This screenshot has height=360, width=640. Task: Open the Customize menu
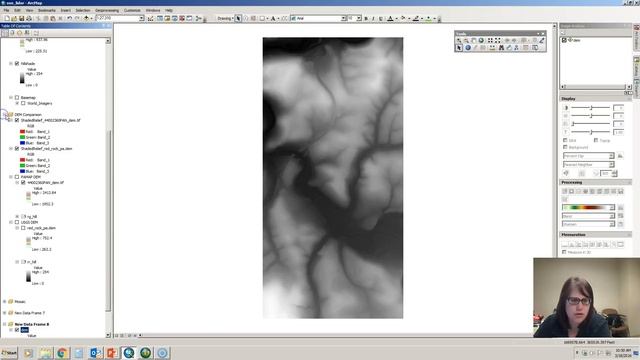point(132,10)
